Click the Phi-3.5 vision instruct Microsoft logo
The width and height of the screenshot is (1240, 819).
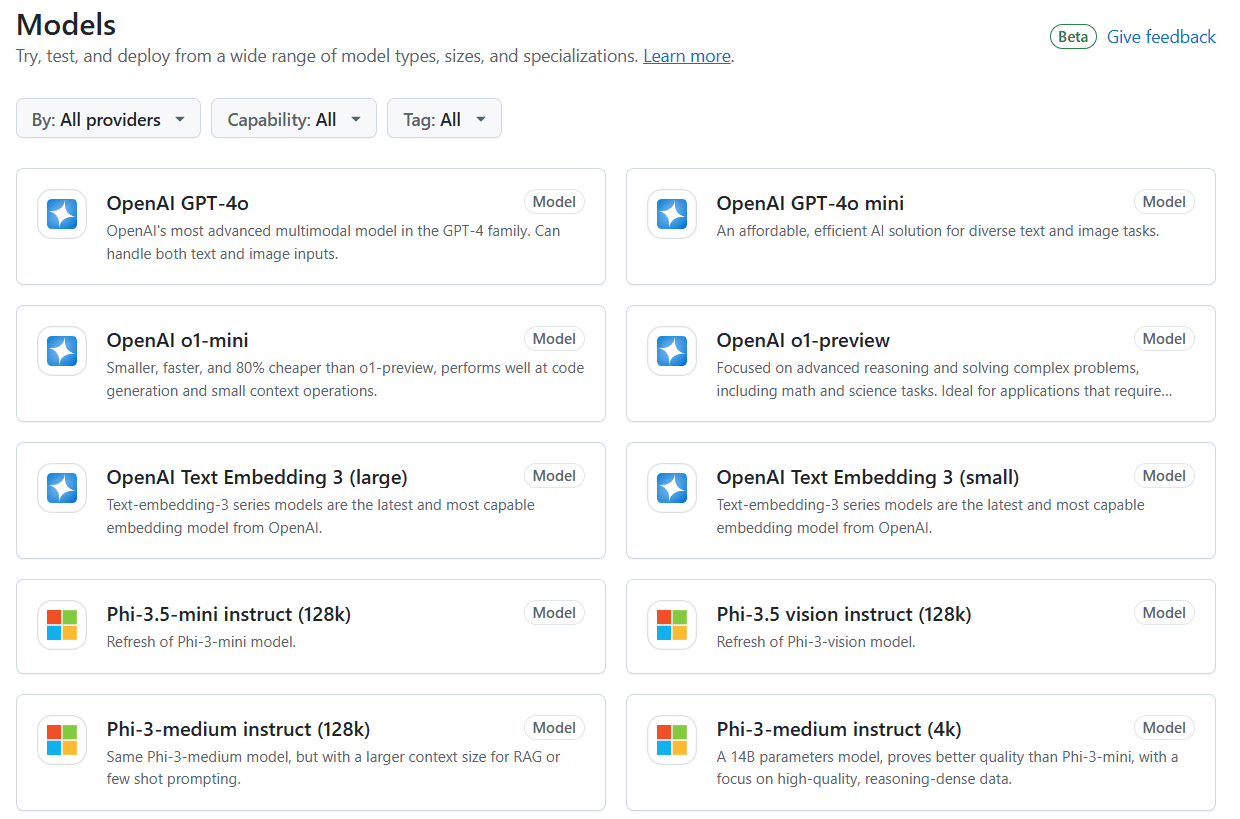click(x=672, y=625)
